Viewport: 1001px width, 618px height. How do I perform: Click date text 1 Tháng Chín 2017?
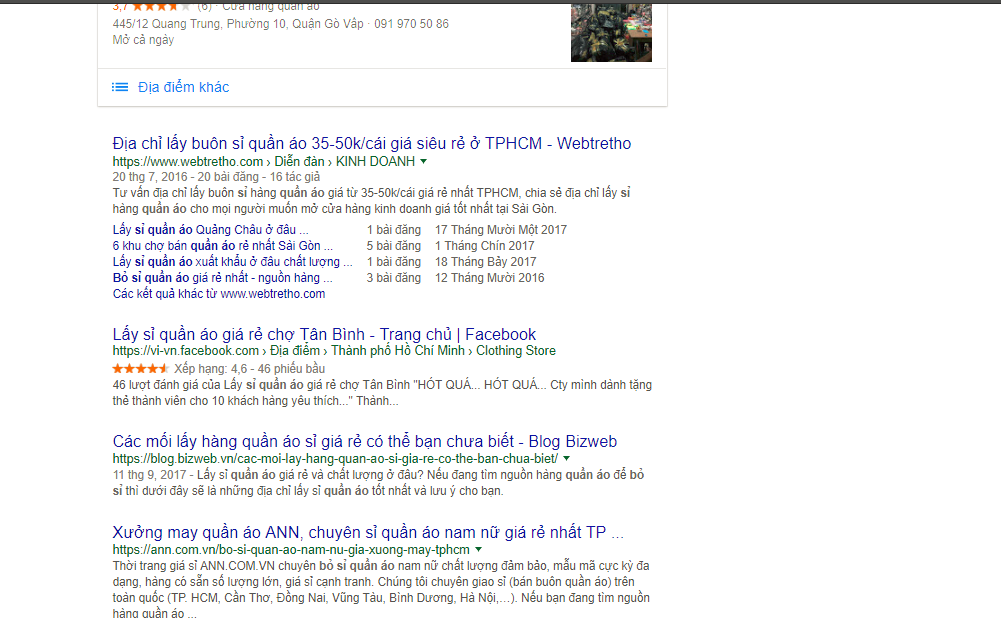coord(485,246)
